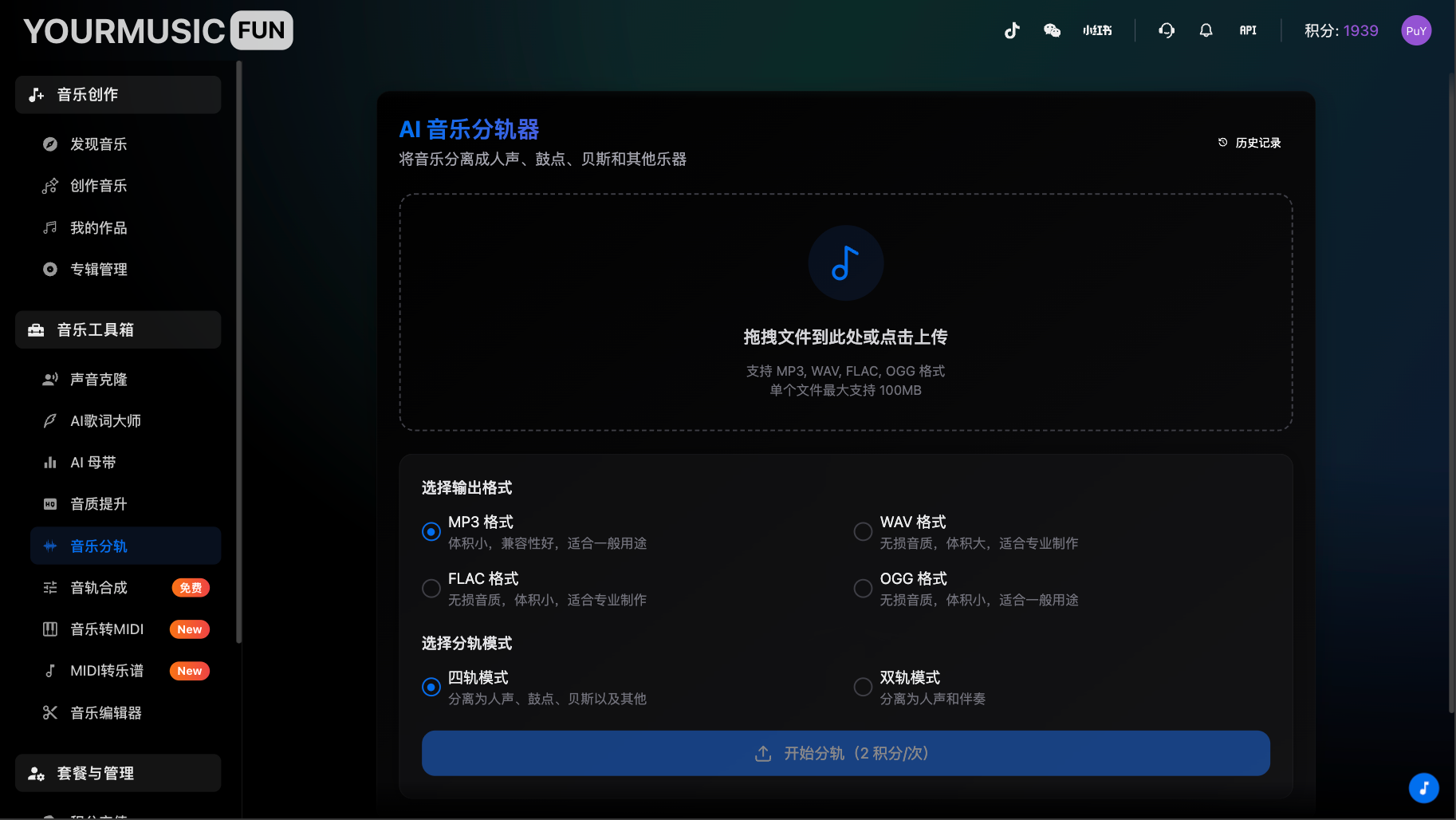Click the AI 母带 bars icon
The image size is (1456, 820).
[50, 463]
